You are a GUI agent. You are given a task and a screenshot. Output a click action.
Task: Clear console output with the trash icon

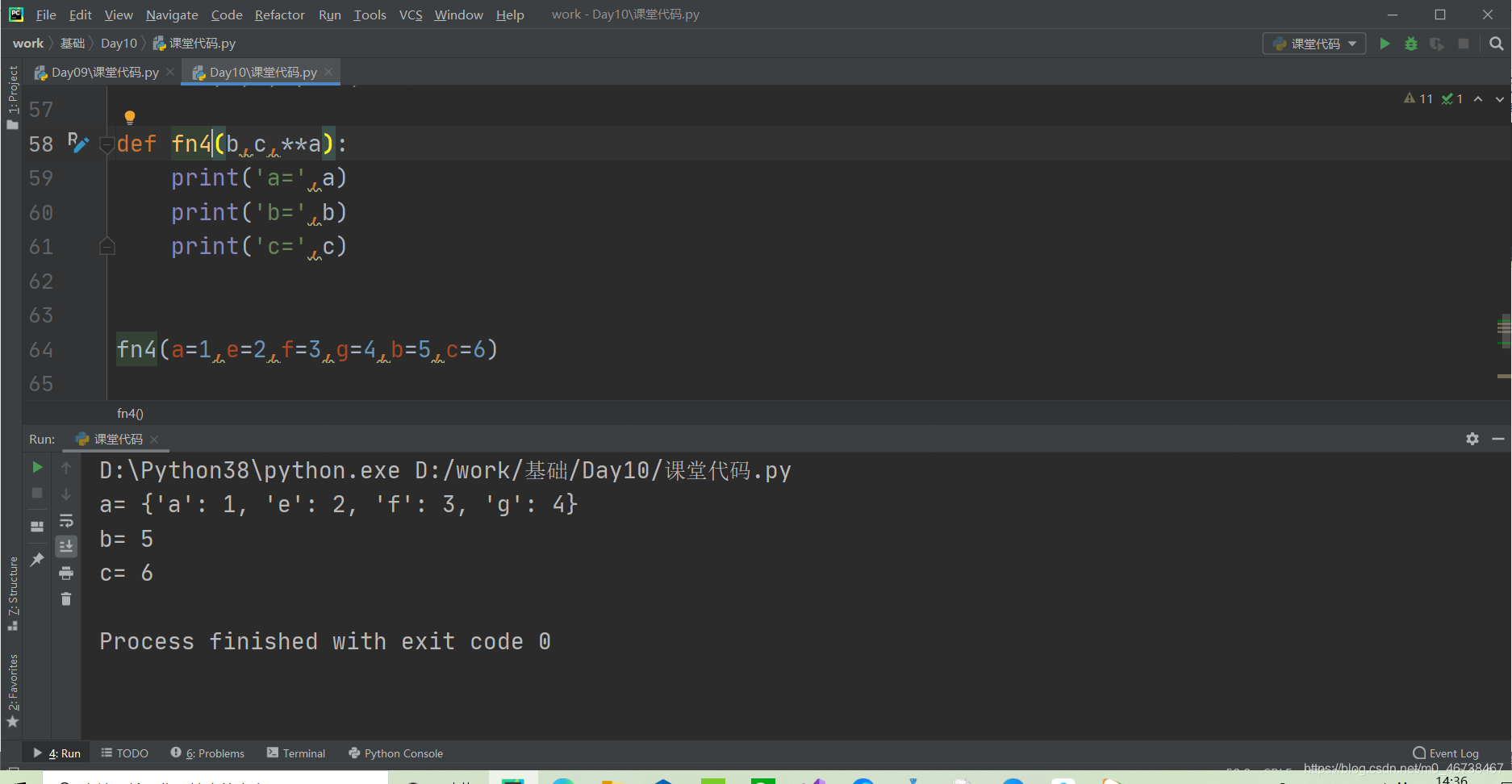point(66,599)
